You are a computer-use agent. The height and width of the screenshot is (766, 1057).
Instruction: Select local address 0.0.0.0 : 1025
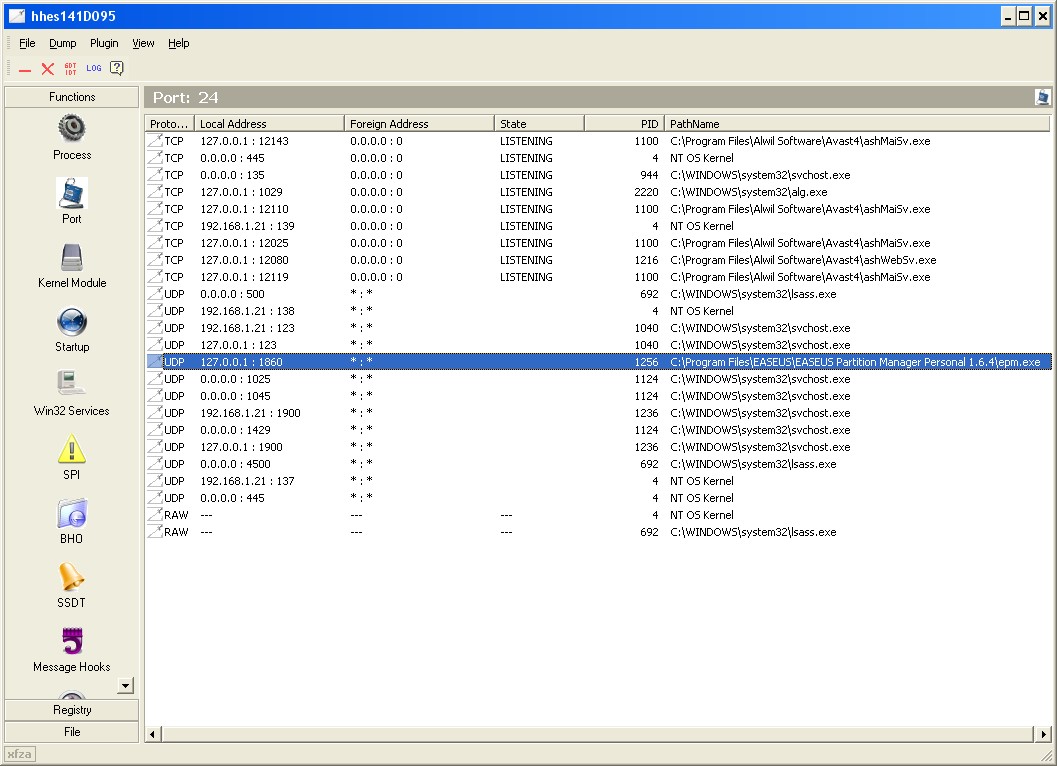point(235,379)
